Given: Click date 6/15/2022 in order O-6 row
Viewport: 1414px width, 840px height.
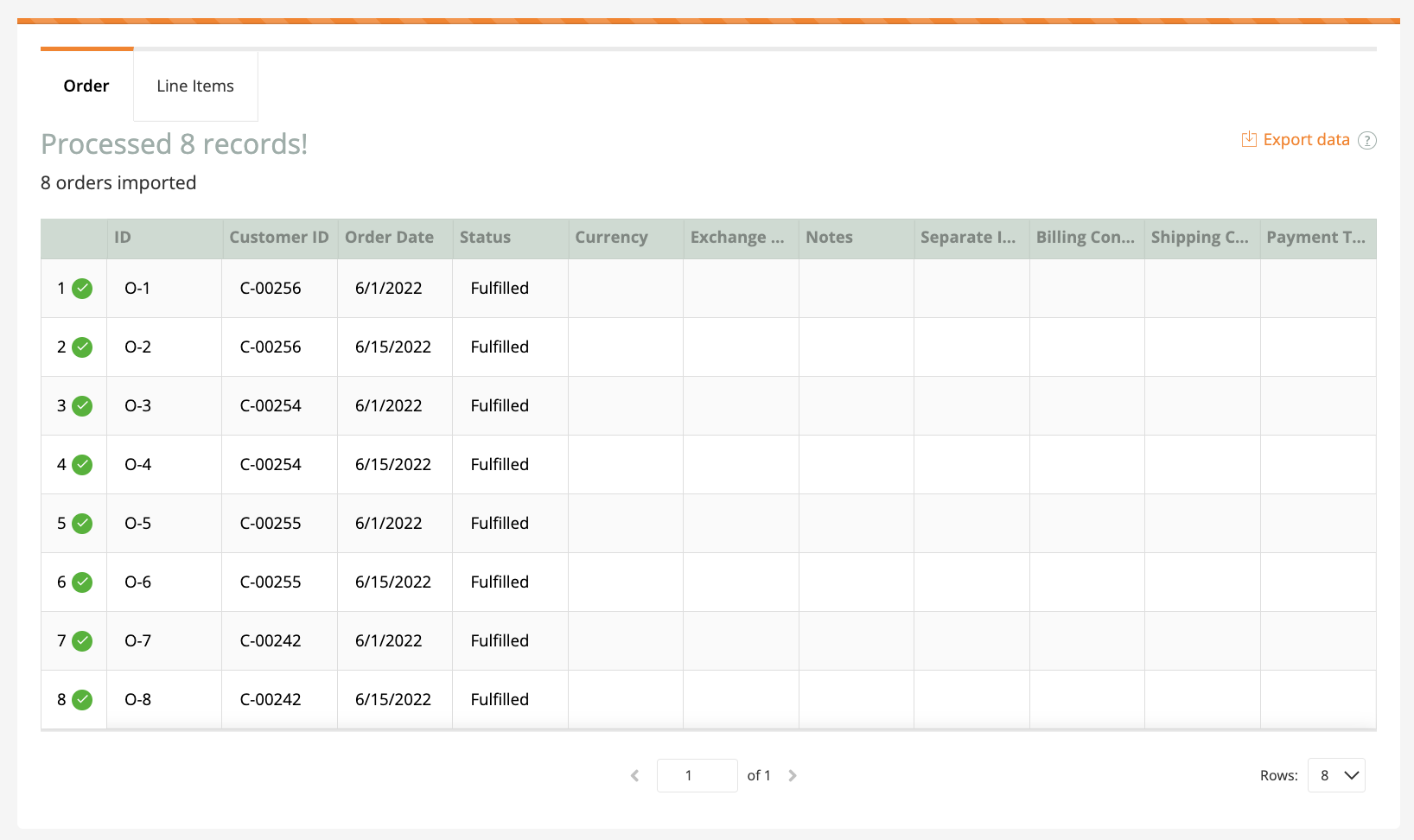Looking at the screenshot, I should click(x=393, y=582).
